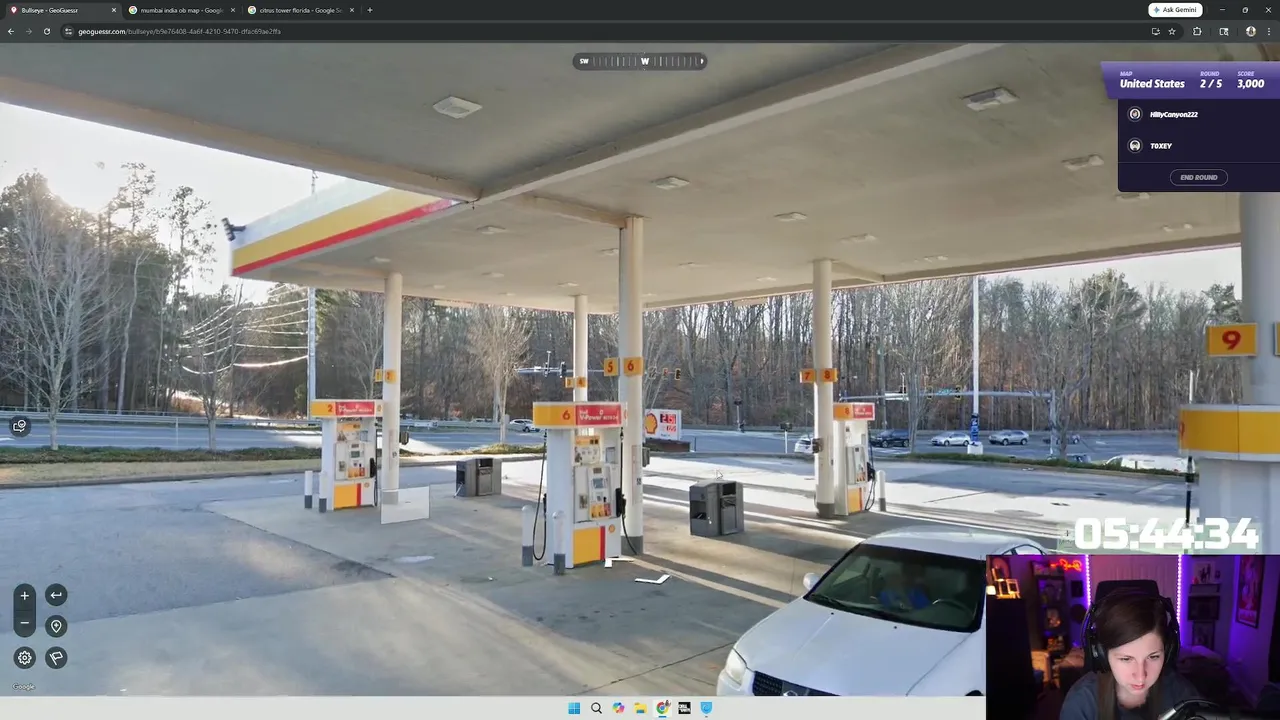The image size is (1280, 720).
Task: Bookmark this page with star icon
Action: tap(1172, 31)
